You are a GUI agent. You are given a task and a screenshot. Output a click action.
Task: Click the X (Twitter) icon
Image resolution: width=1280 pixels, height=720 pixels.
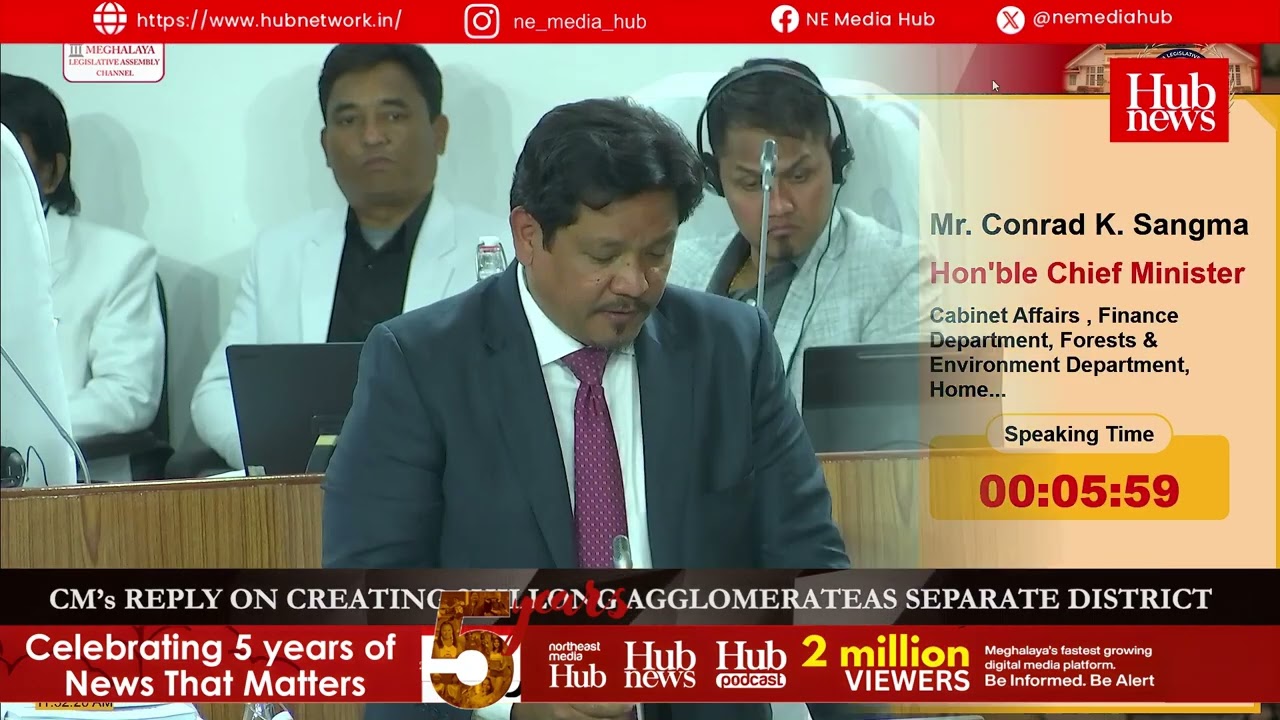click(x=1011, y=19)
